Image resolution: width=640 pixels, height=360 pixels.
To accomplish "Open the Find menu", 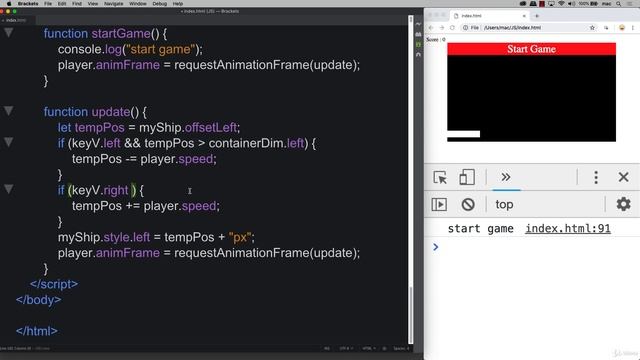I will (77, 4).
